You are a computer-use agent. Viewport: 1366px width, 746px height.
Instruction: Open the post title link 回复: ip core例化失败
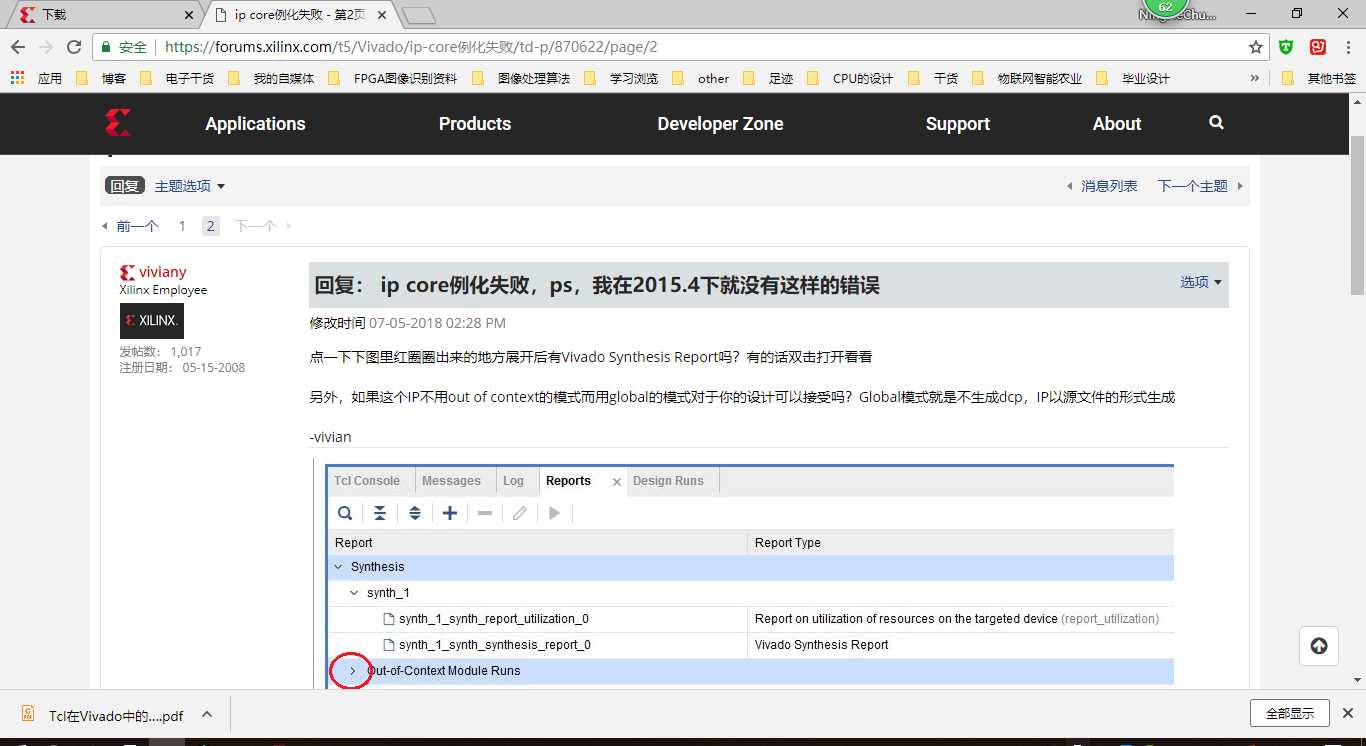coord(597,286)
